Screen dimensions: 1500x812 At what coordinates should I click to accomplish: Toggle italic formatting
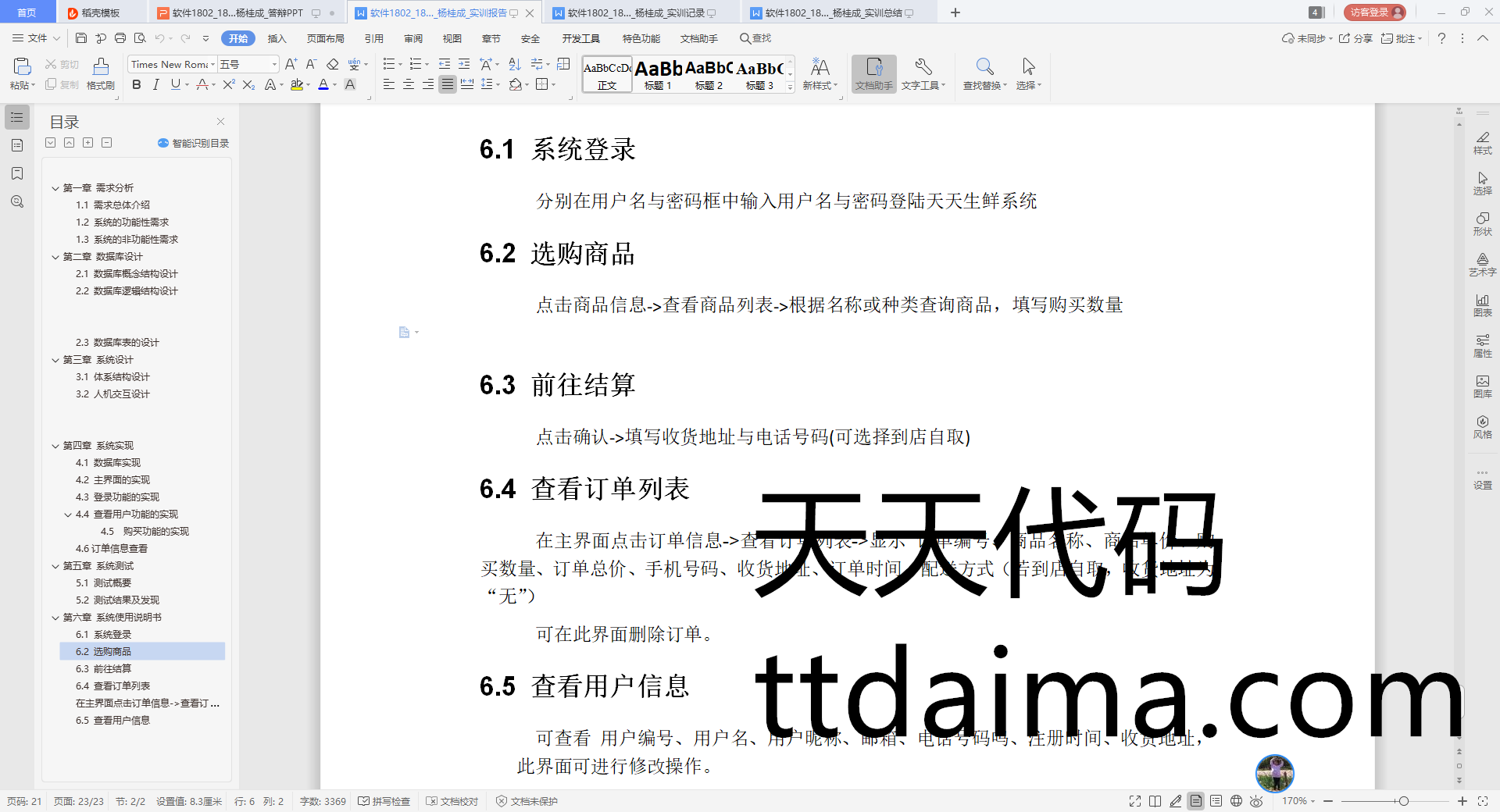(155, 84)
